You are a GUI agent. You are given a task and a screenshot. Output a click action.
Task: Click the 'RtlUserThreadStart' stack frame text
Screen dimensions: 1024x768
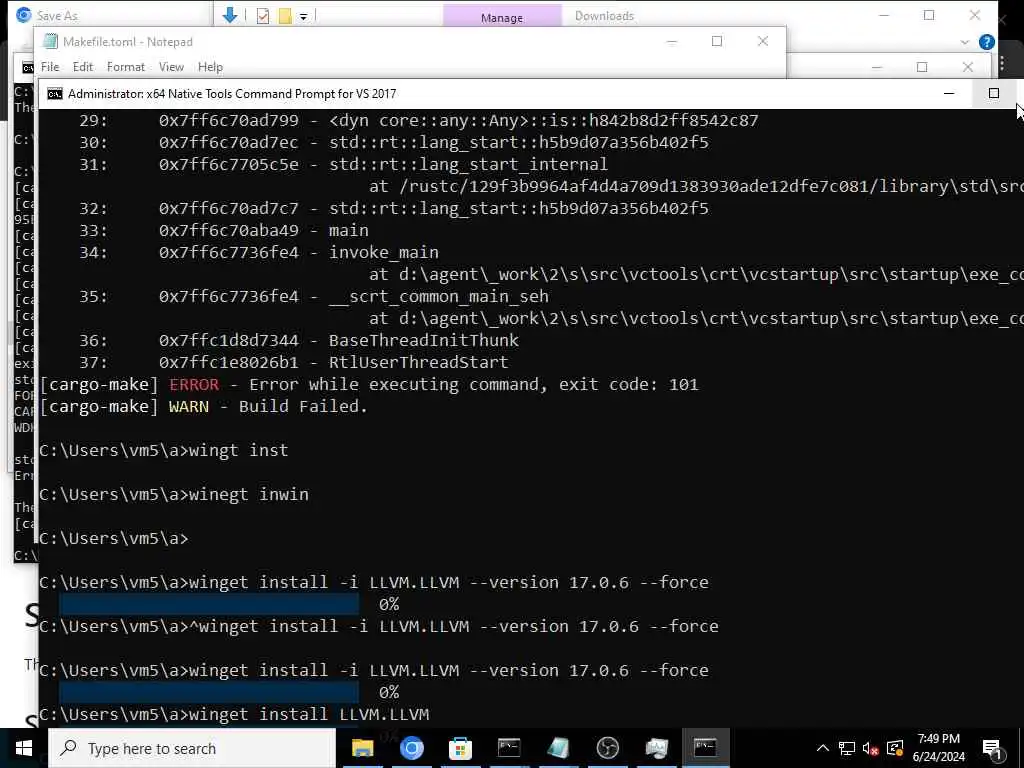point(418,362)
